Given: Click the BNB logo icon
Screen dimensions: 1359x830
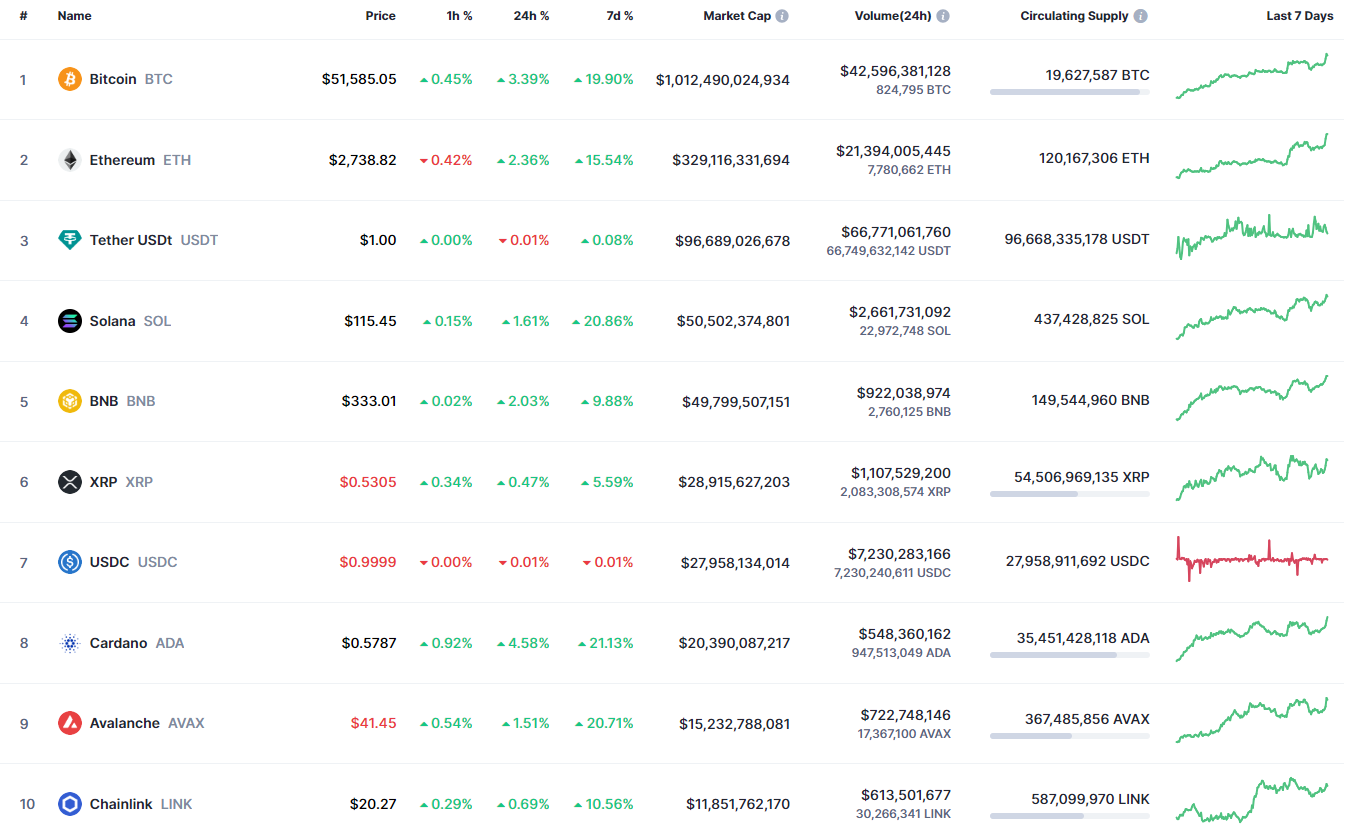Looking at the screenshot, I should click(70, 401).
